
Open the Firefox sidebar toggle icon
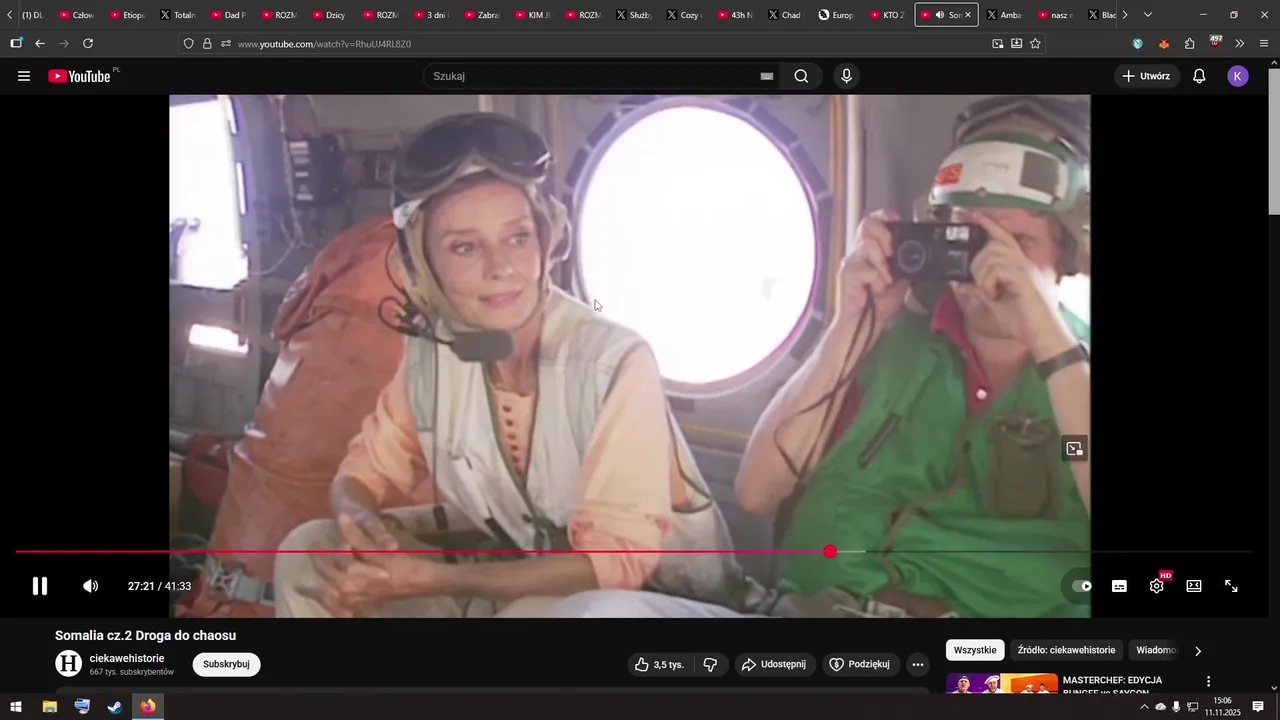click(15, 43)
